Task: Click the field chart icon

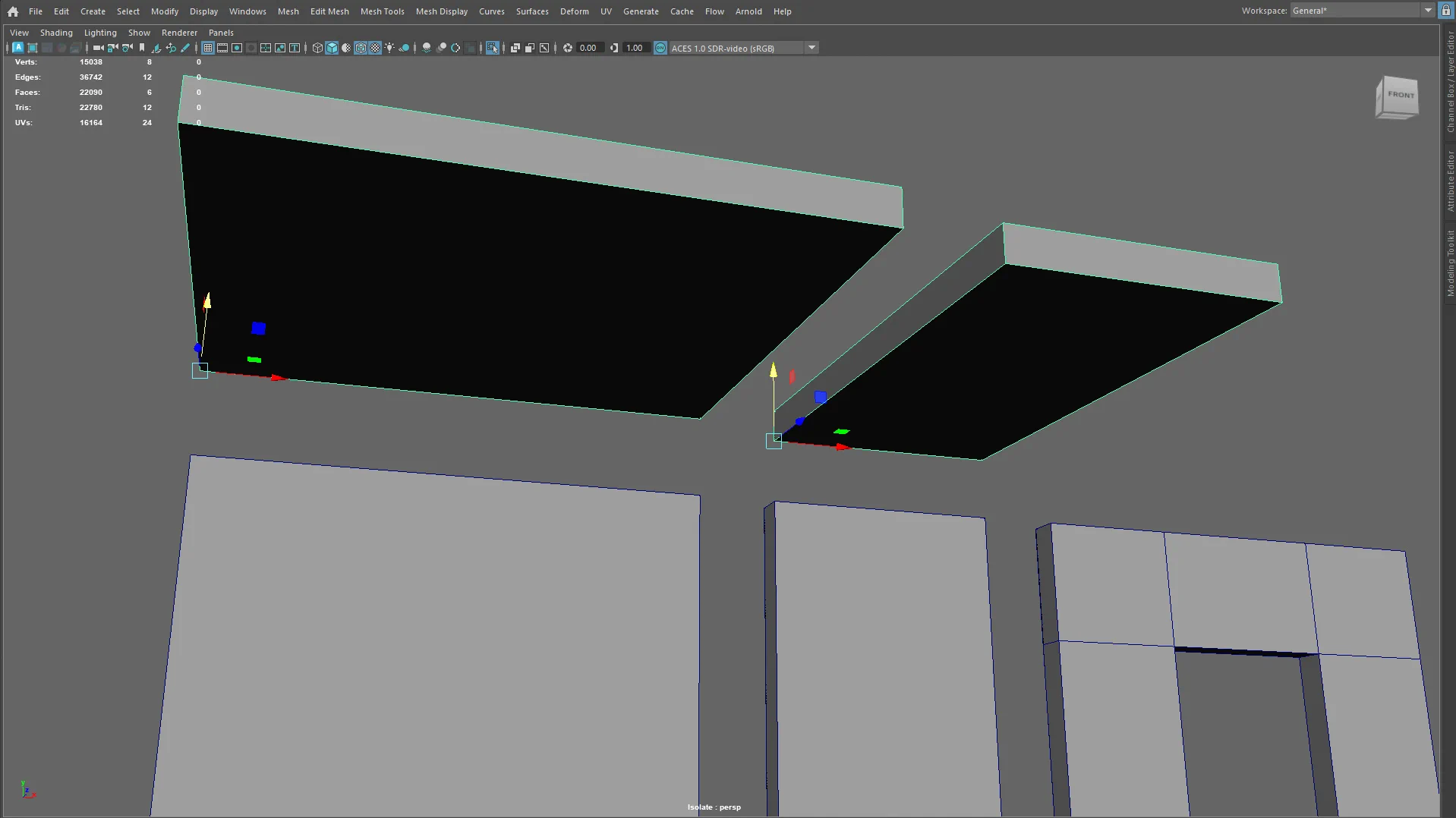Action: tap(266, 48)
